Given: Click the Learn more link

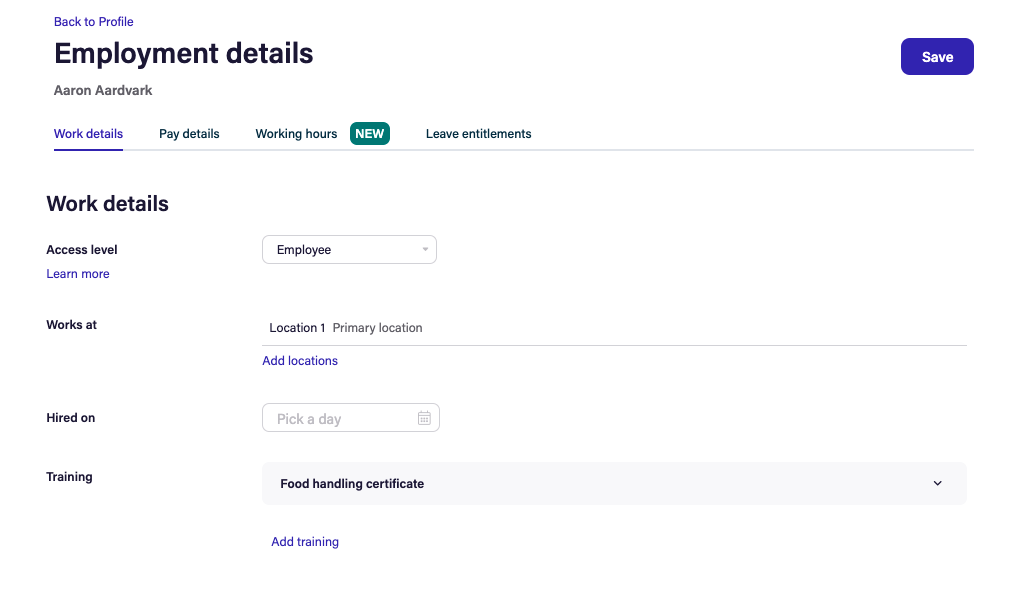Looking at the screenshot, I should point(78,274).
